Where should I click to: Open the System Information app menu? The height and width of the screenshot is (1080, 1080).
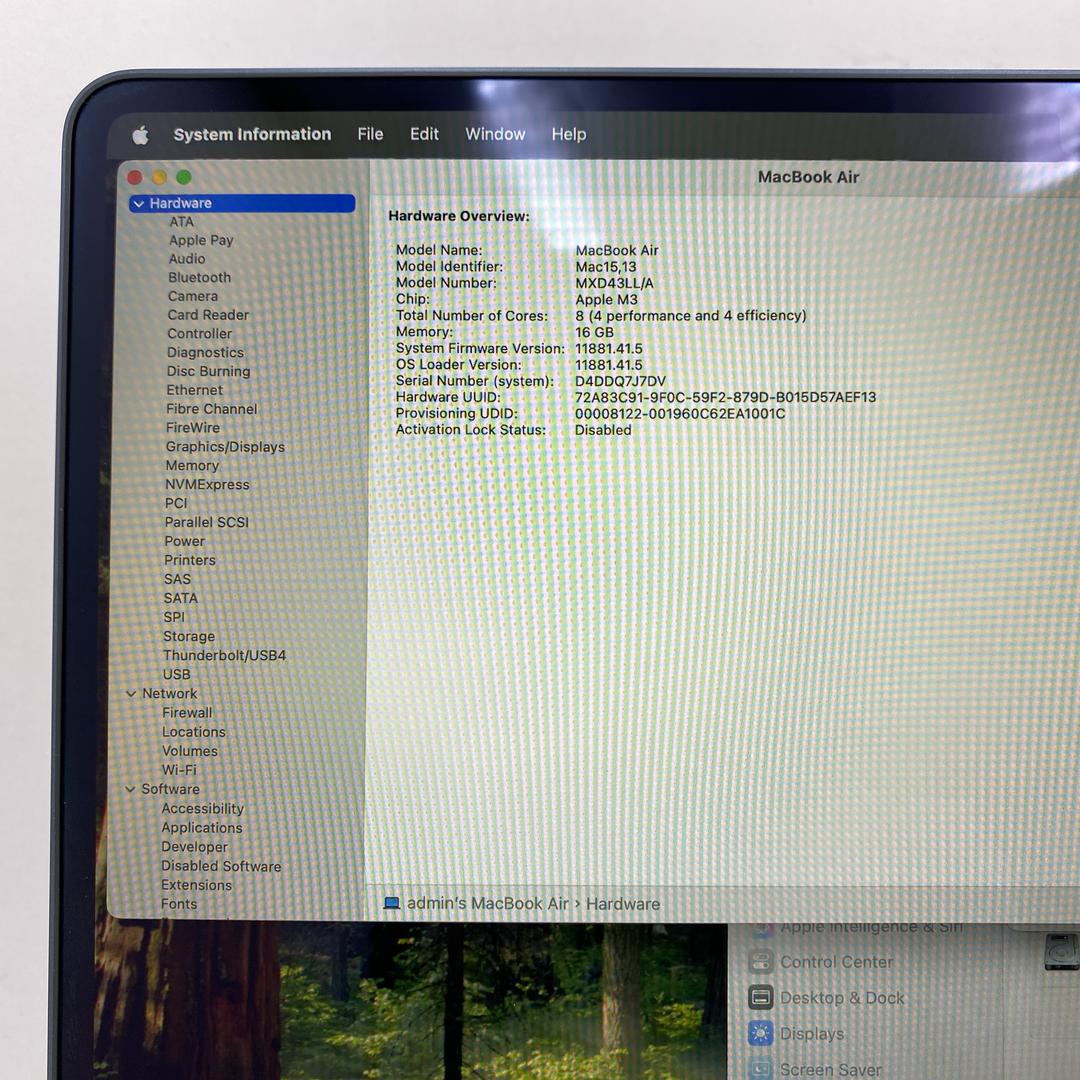(x=252, y=134)
